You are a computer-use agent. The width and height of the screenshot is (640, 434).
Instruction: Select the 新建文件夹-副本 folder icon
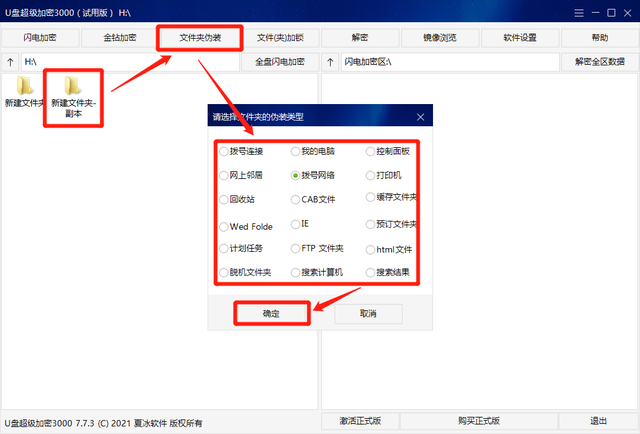[x=72, y=85]
